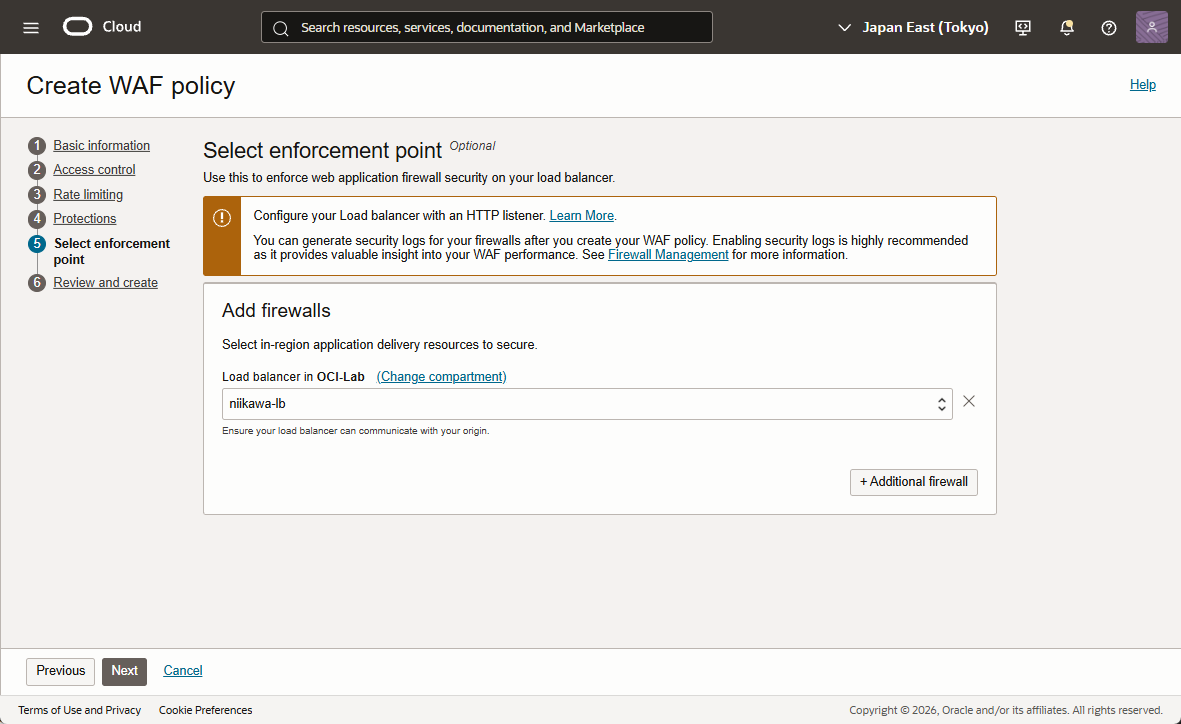Image resolution: width=1181 pixels, height=724 pixels.
Task: Open the Protections step
Action: (85, 219)
